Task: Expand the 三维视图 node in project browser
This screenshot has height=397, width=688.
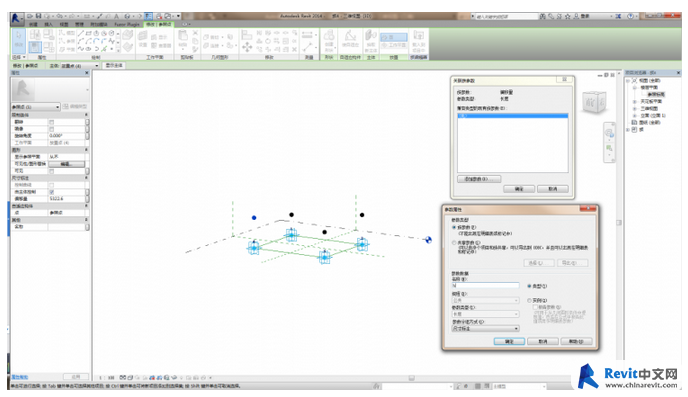Action: (634, 109)
